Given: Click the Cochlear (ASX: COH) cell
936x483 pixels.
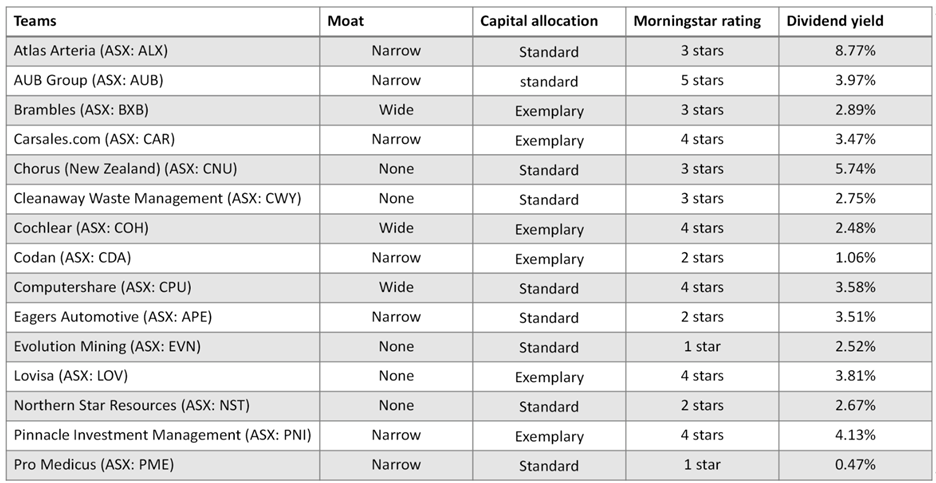Looking at the screenshot, I should (x=81, y=228).
